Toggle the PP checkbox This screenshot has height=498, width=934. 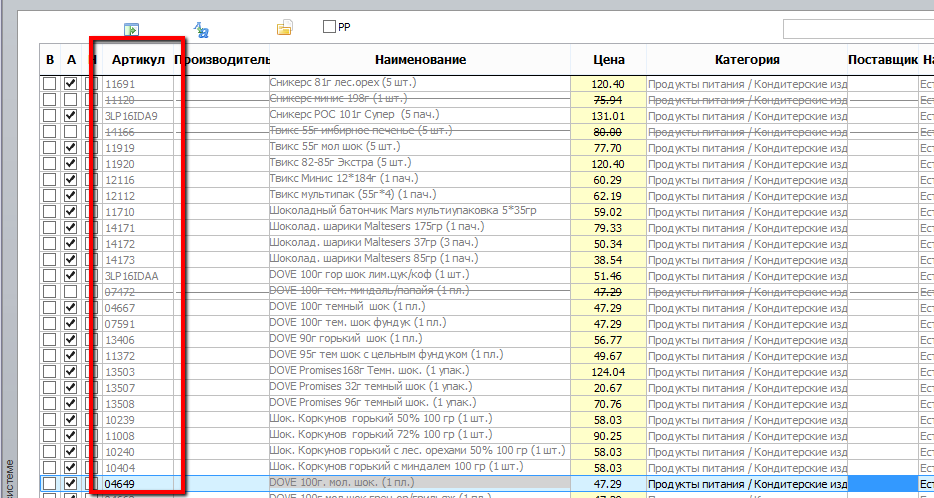[329, 27]
